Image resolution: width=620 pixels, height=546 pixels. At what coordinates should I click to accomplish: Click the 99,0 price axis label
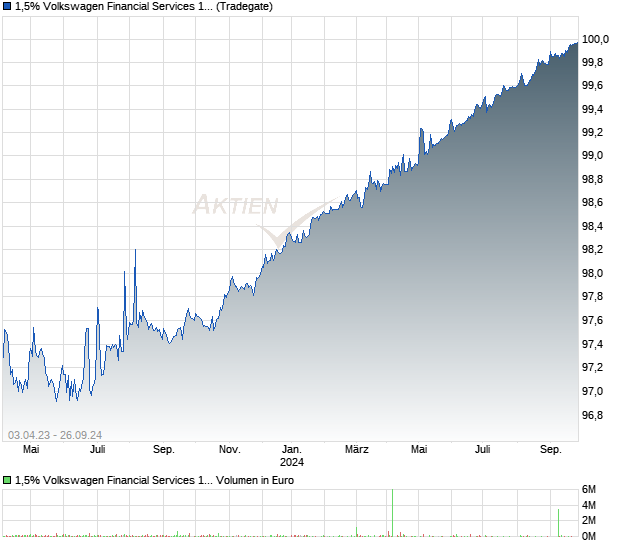coord(595,156)
